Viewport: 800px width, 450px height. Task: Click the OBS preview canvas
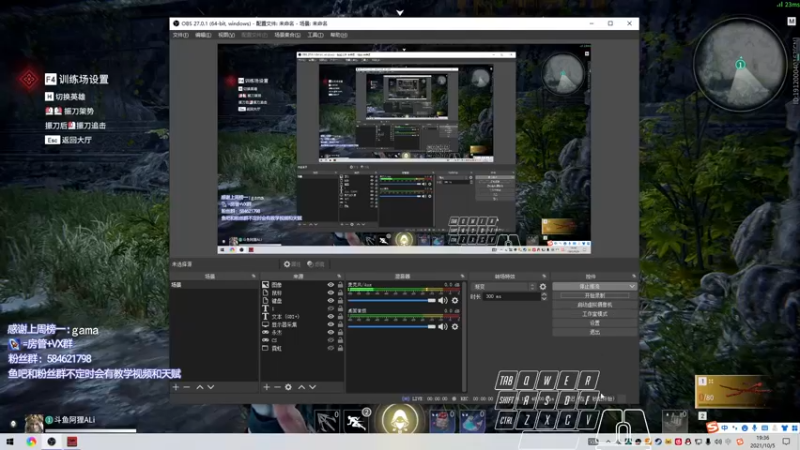click(x=404, y=148)
